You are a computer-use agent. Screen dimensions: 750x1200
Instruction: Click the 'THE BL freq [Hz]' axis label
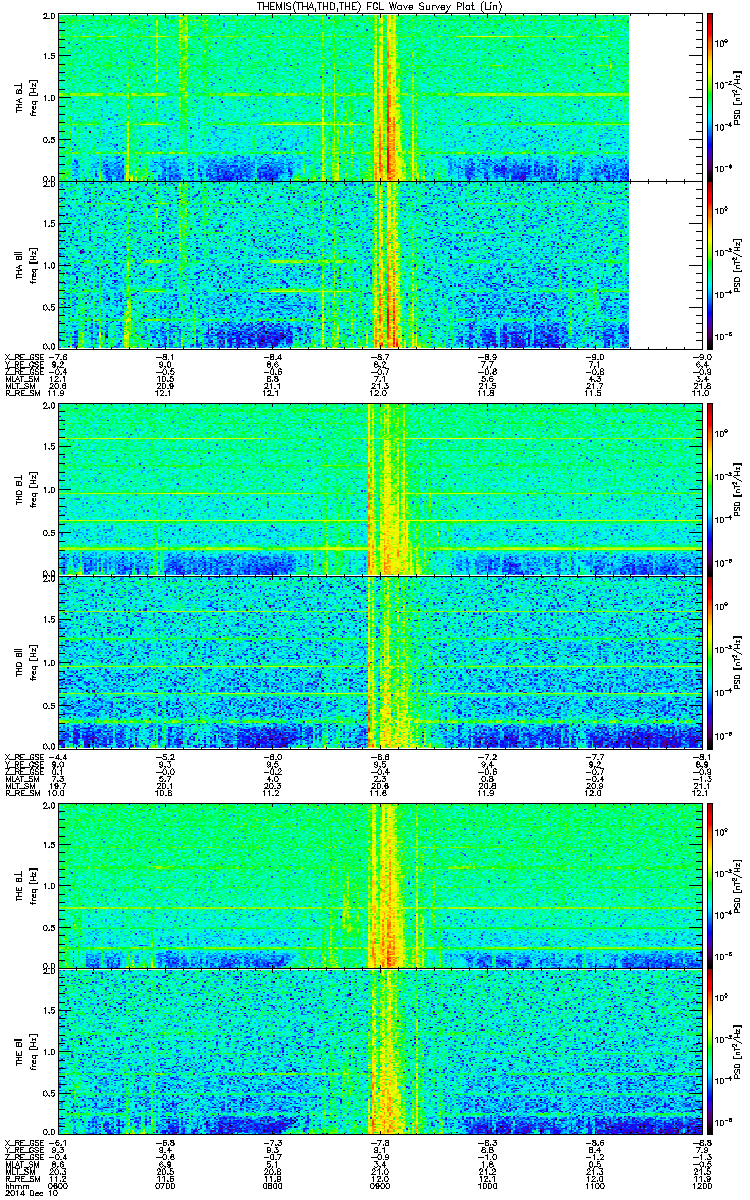pos(26,885)
